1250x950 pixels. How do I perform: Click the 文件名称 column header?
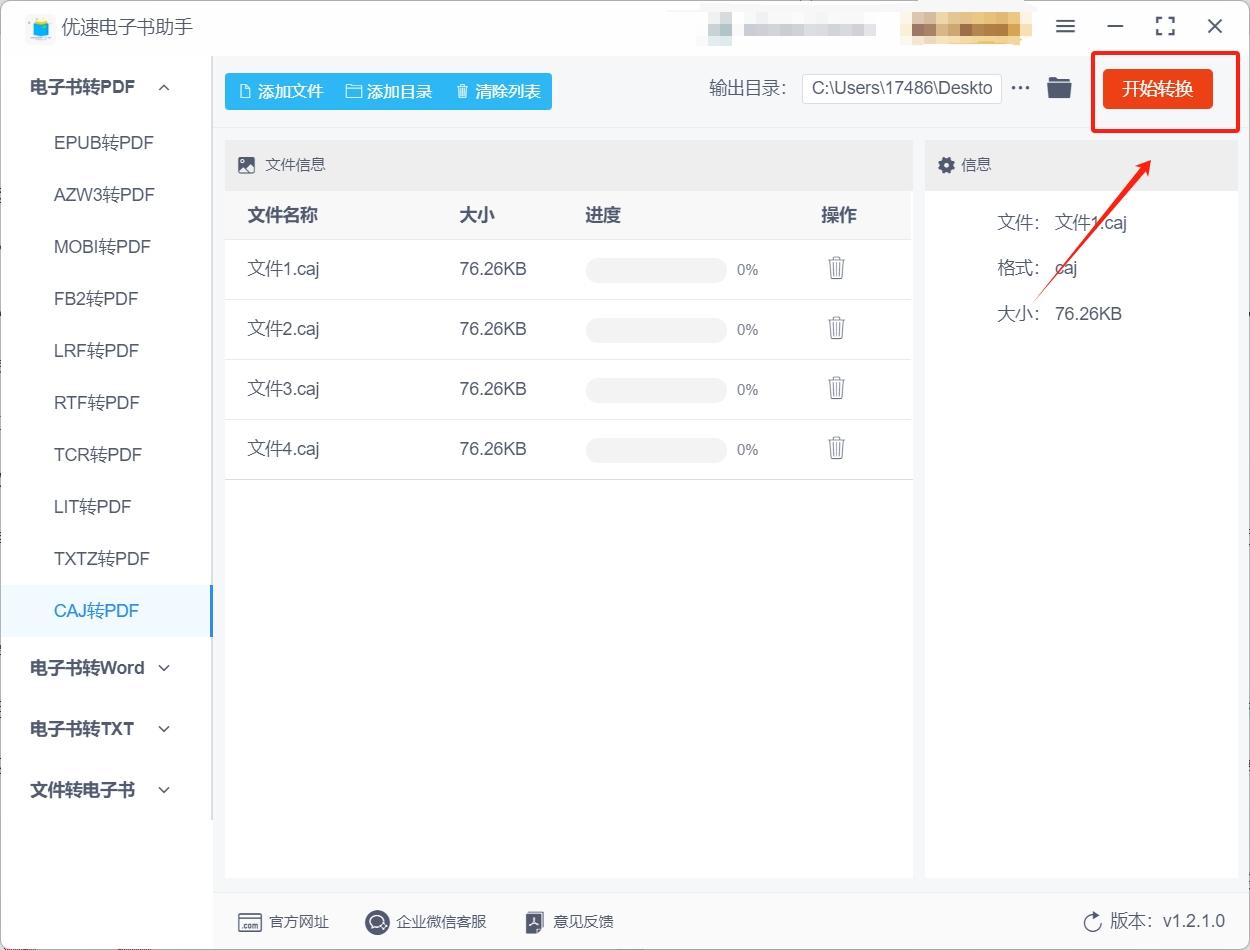coord(283,215)
